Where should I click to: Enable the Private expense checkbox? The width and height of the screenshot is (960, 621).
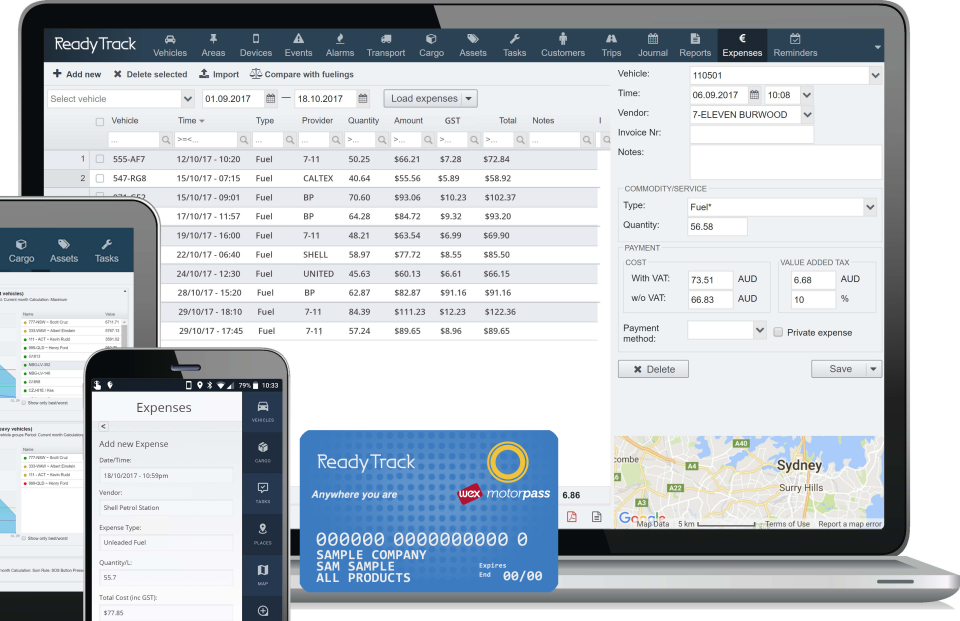pyautogui.click(x=779, y=332)
